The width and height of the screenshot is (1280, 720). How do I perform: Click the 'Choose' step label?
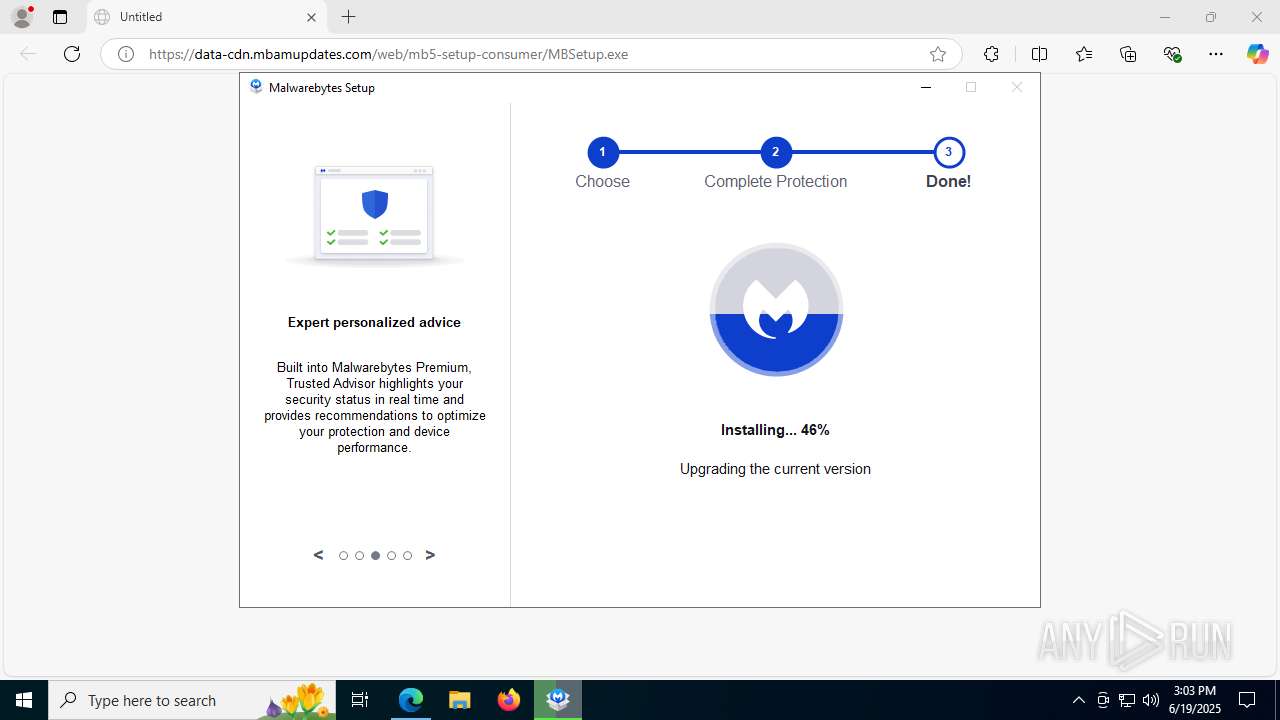click(602, 181)
